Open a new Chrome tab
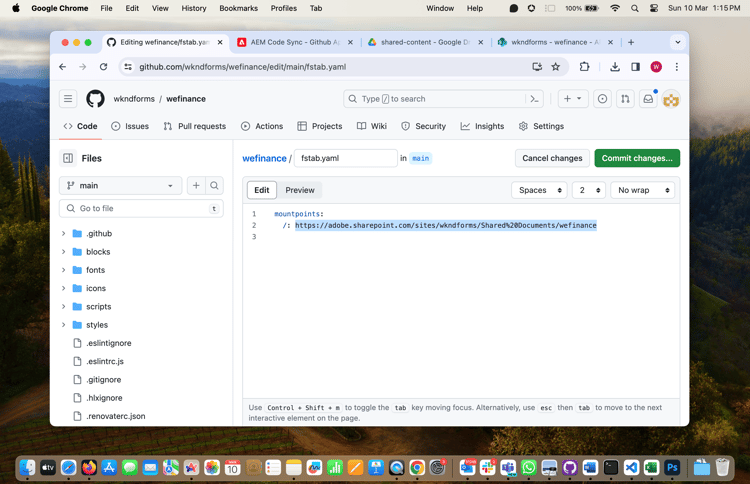Viewport: 750px width, 484px height. tap(631, 42)
